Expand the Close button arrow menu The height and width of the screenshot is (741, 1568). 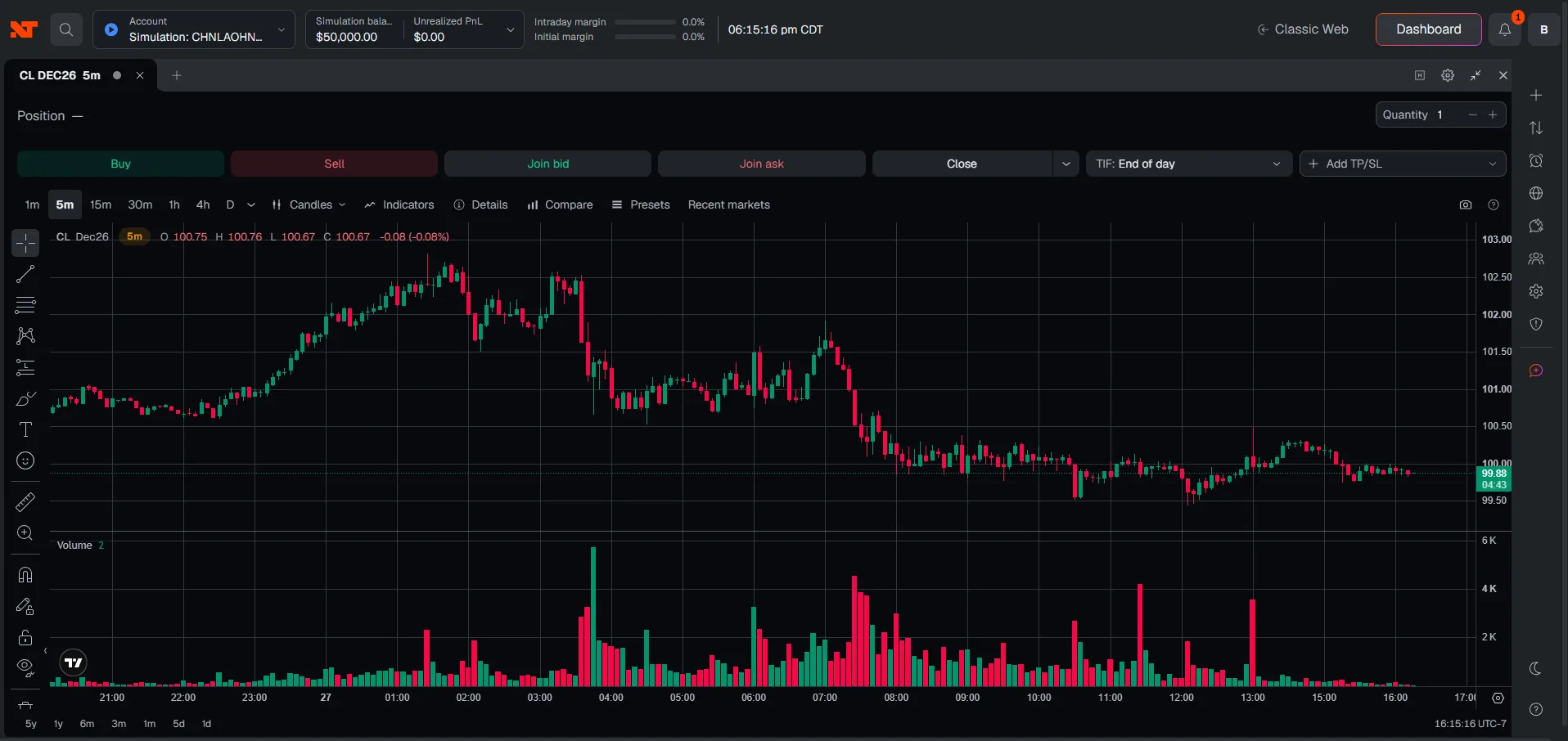tap(1066, 164)
